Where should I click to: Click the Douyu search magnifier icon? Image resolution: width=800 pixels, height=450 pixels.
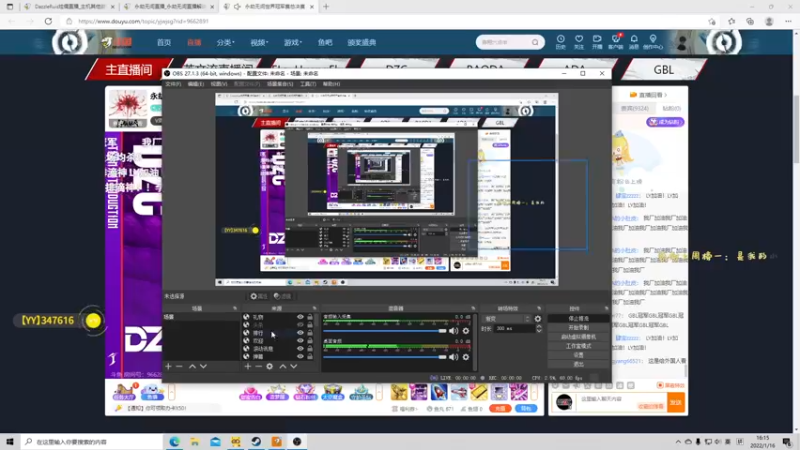point(535,42)
